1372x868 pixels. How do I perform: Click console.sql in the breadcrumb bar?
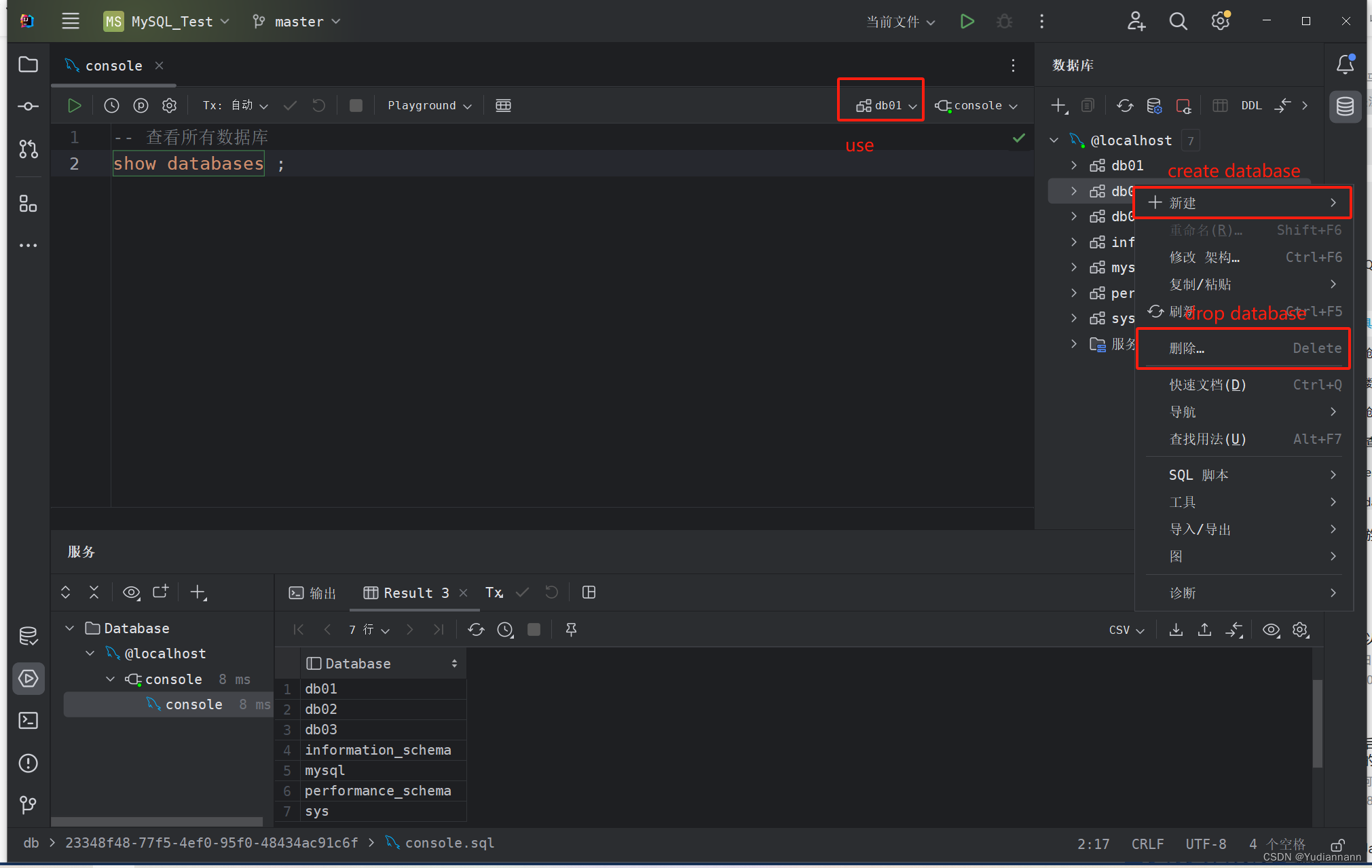click(449, 843)
